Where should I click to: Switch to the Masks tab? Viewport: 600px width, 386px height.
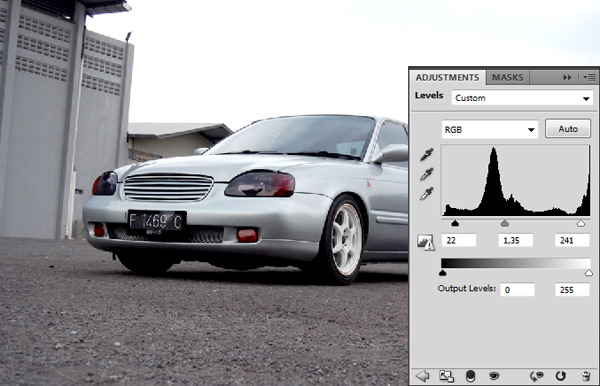[507, 77]
